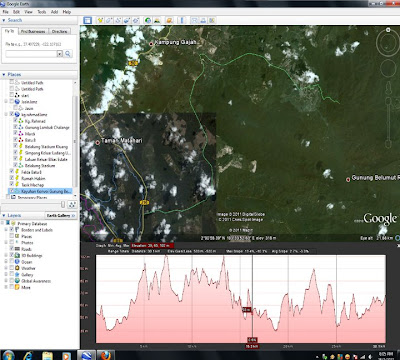Switch to the Directions tab
Image resolution: width=400 pixels, height=360 pixels.
[59, 31]
